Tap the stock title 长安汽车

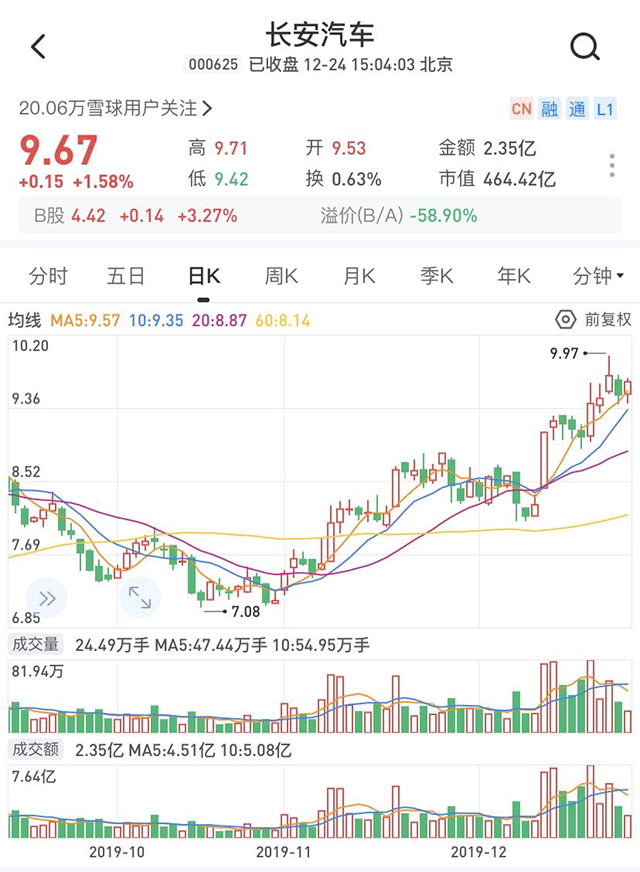320,34
